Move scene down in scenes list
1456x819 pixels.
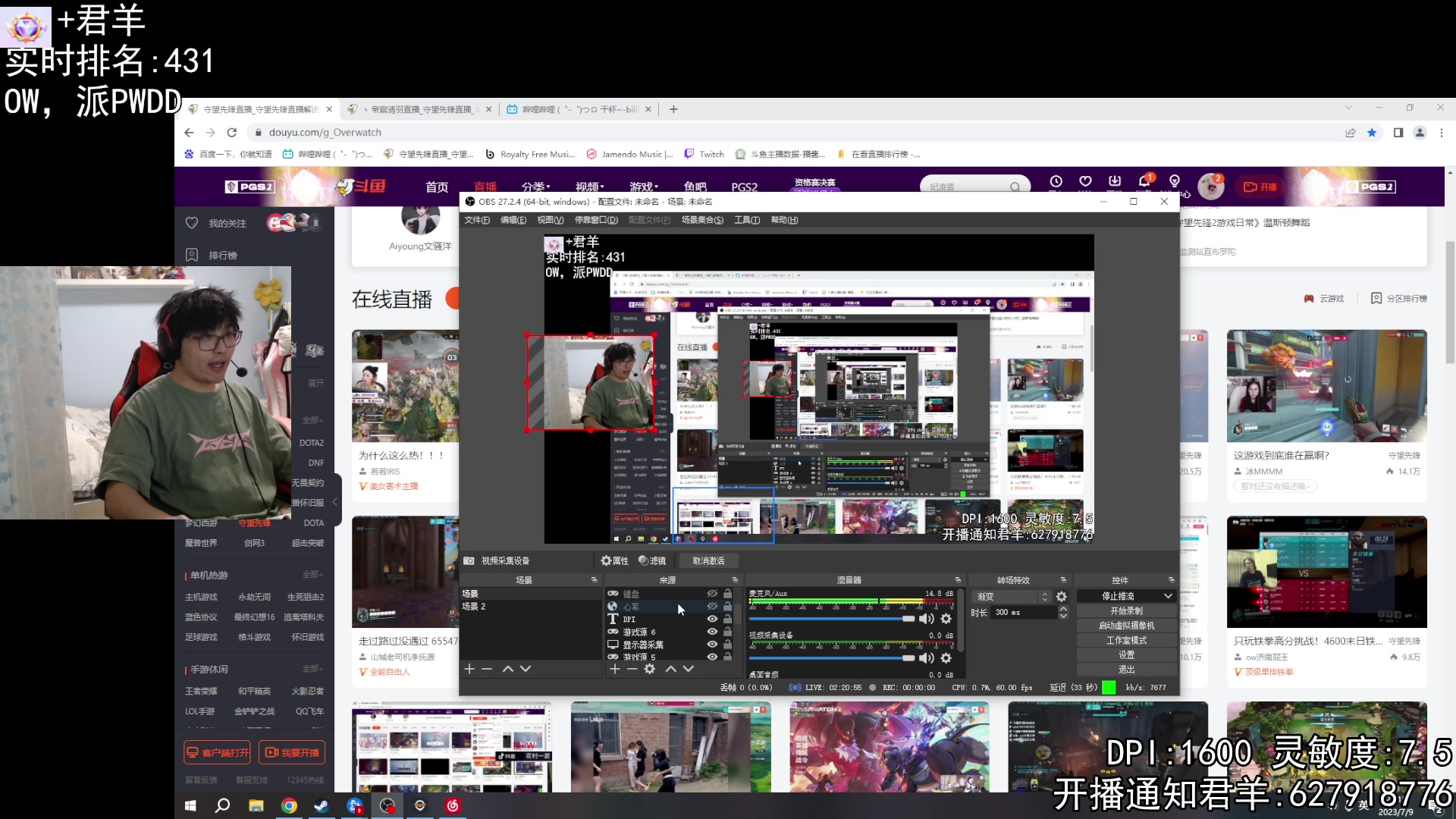point(526,669)
